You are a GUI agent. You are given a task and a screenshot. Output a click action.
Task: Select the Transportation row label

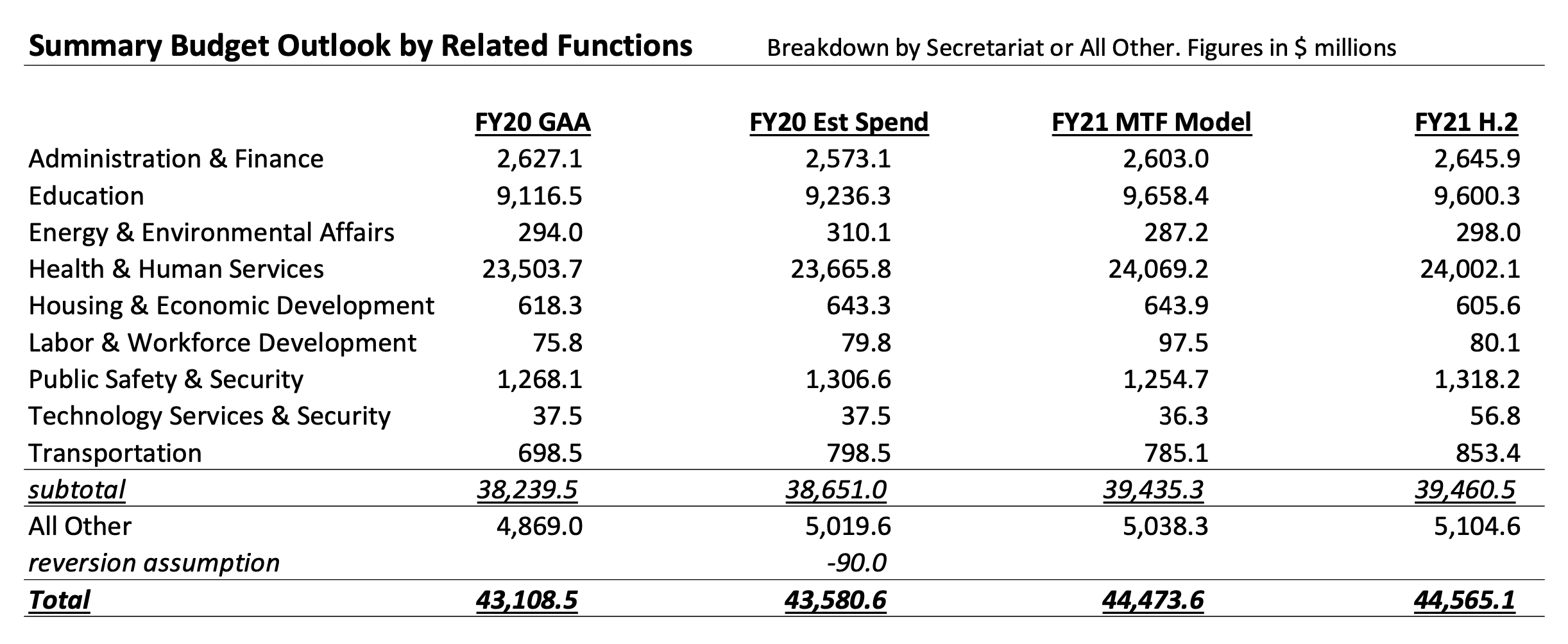[x=115, y=453]
